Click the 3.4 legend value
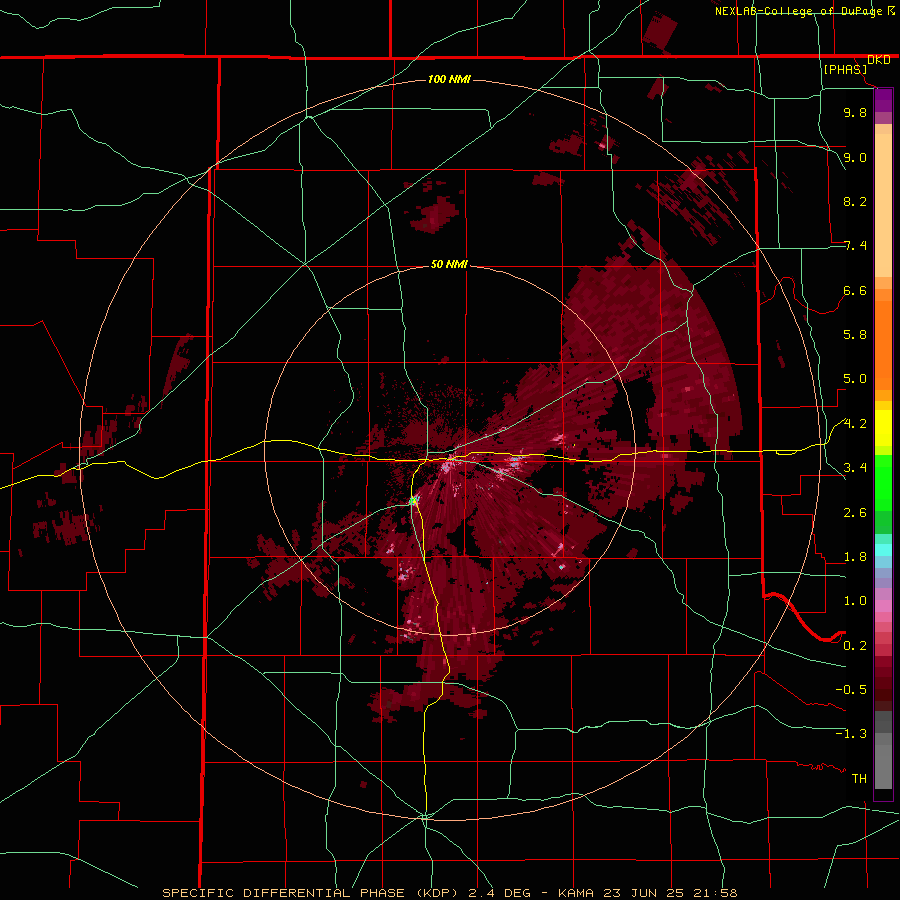Viewport: 900px width, 900px height. click(x=855, y=468)
